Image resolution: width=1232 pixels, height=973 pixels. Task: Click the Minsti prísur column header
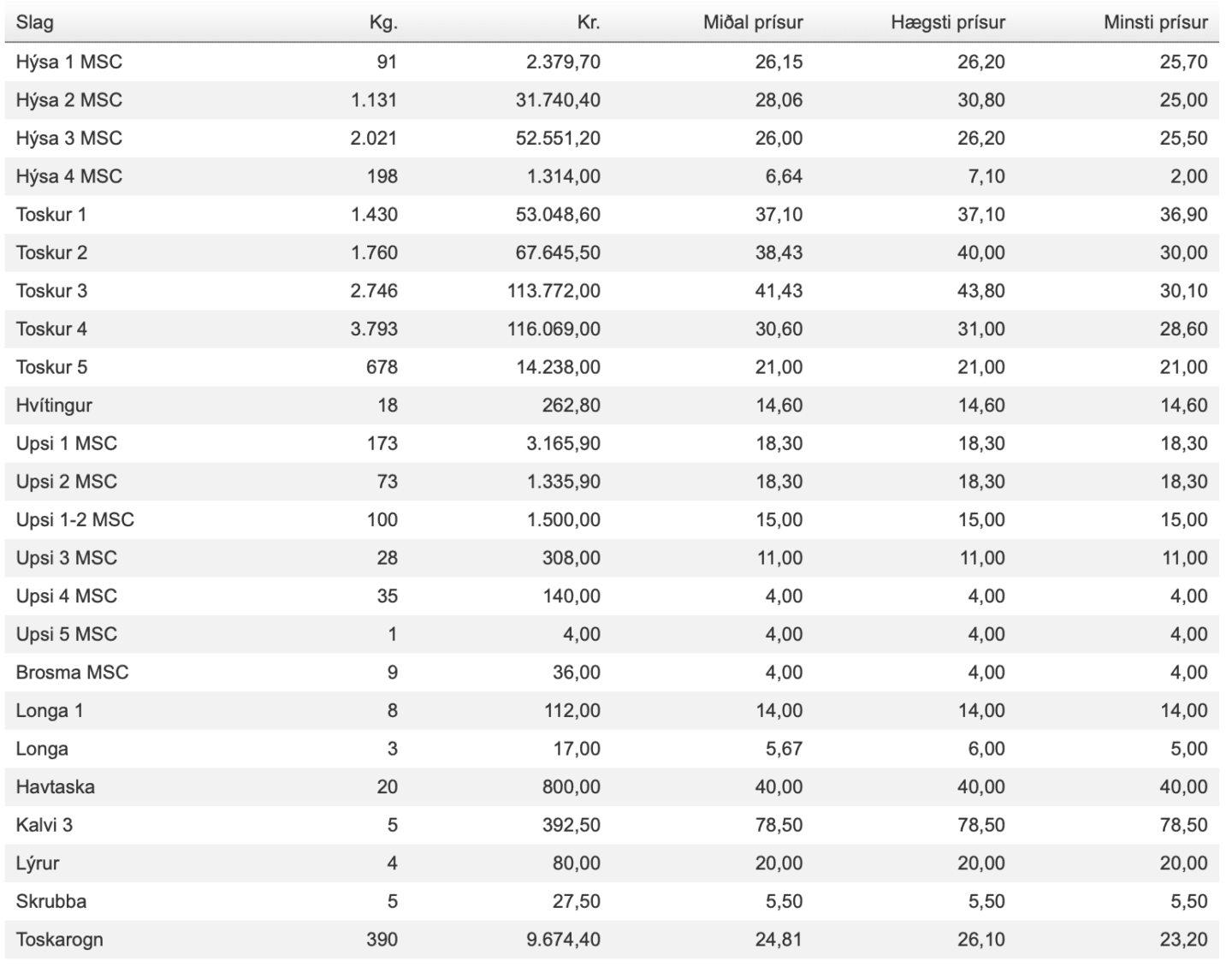(x=1156, y=22)
